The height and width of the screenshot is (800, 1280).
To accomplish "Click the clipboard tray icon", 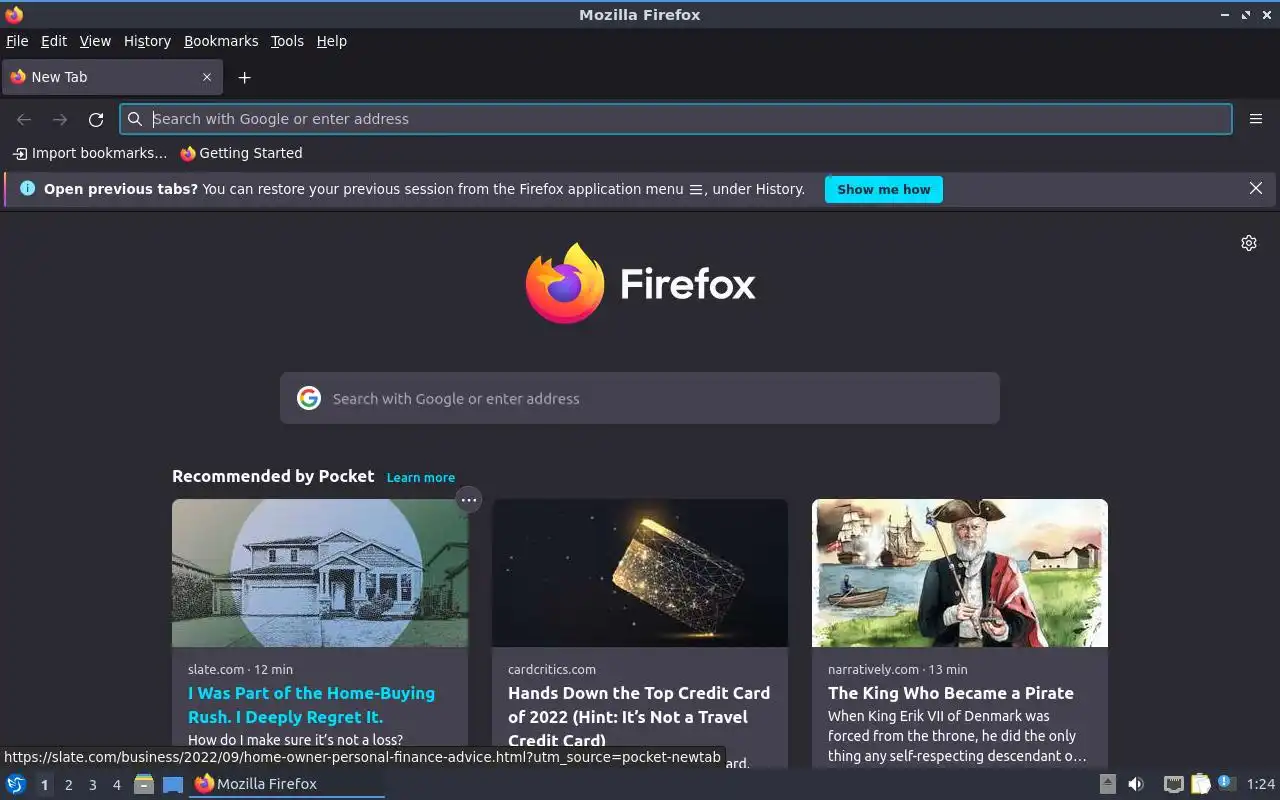I will click(1200, 784).
